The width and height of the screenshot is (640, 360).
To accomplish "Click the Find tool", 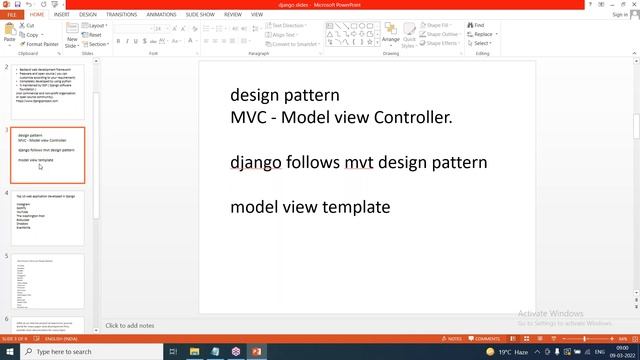I will point(476,25).
